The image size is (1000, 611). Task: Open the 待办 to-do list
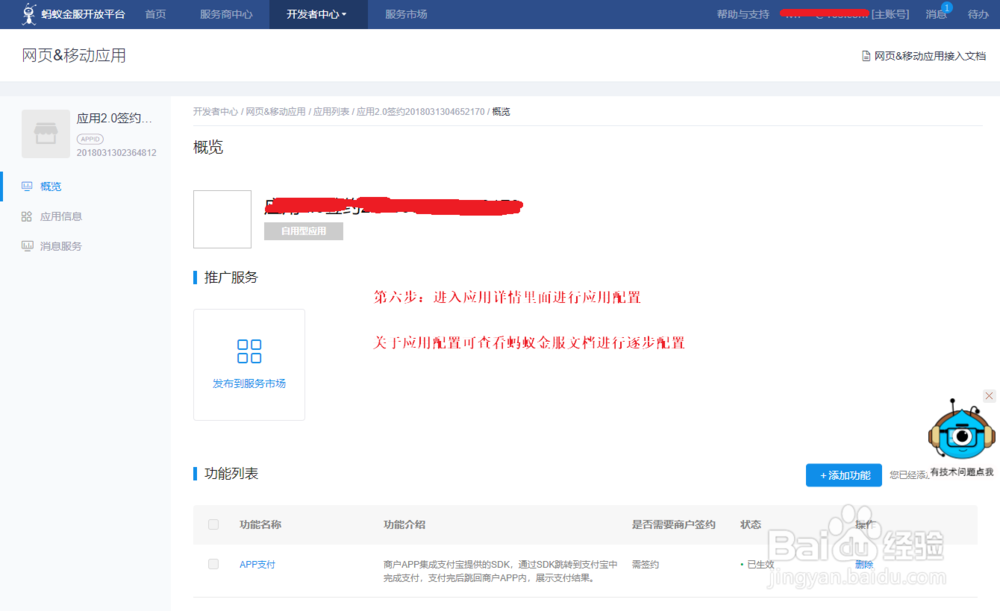pyautogui.click(x=978, y=14)
